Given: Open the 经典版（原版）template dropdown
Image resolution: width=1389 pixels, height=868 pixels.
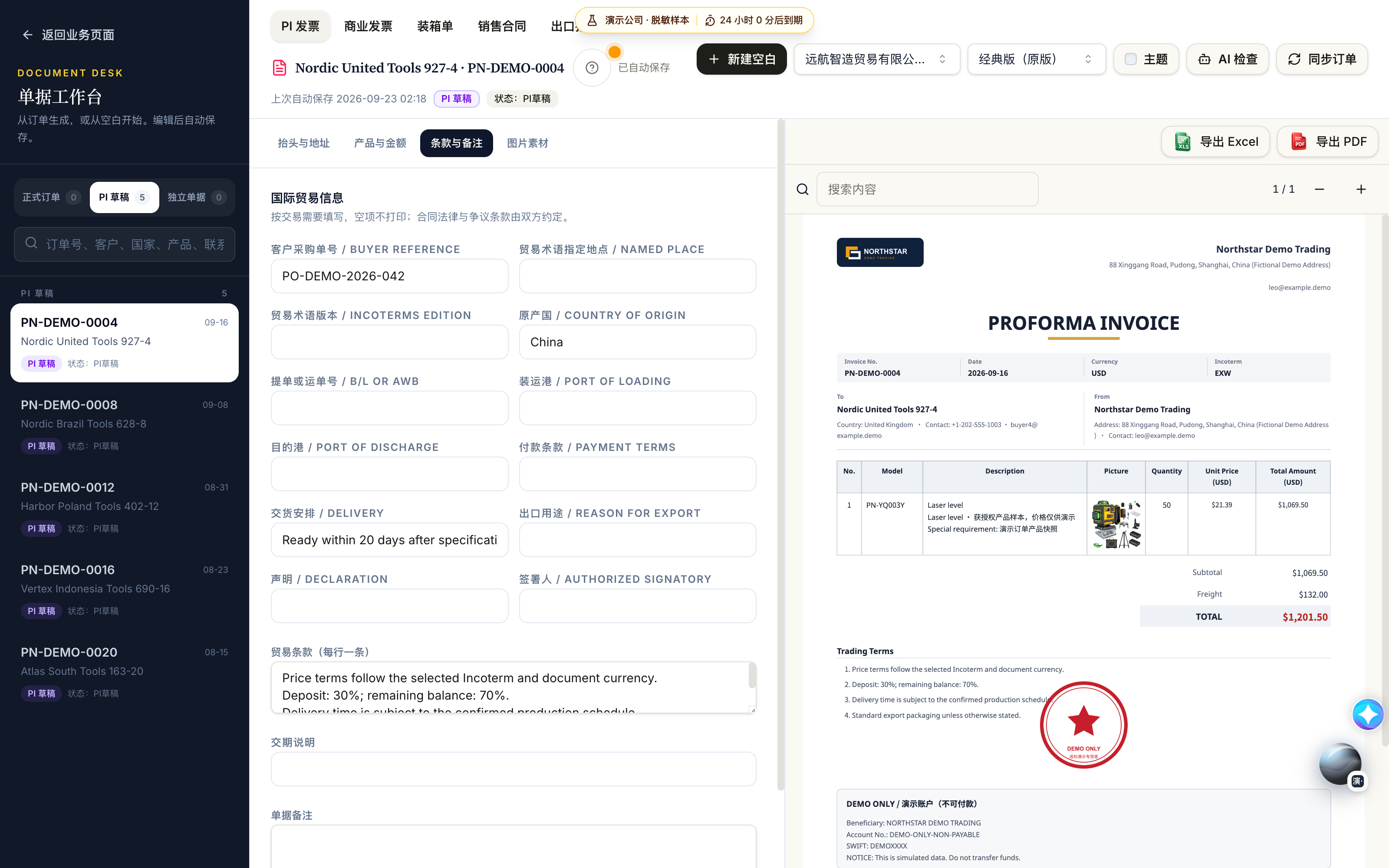Looking at the screenshot, I should tap(1036, 59).
